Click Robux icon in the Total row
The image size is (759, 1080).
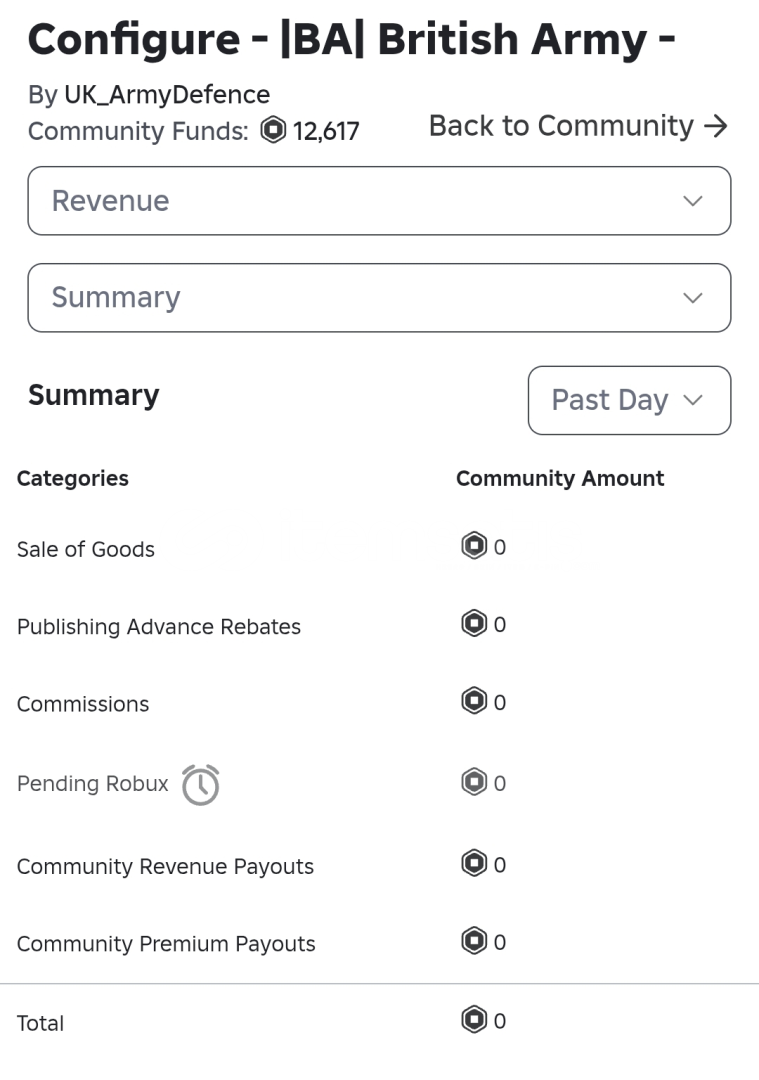click(473, 1020)
